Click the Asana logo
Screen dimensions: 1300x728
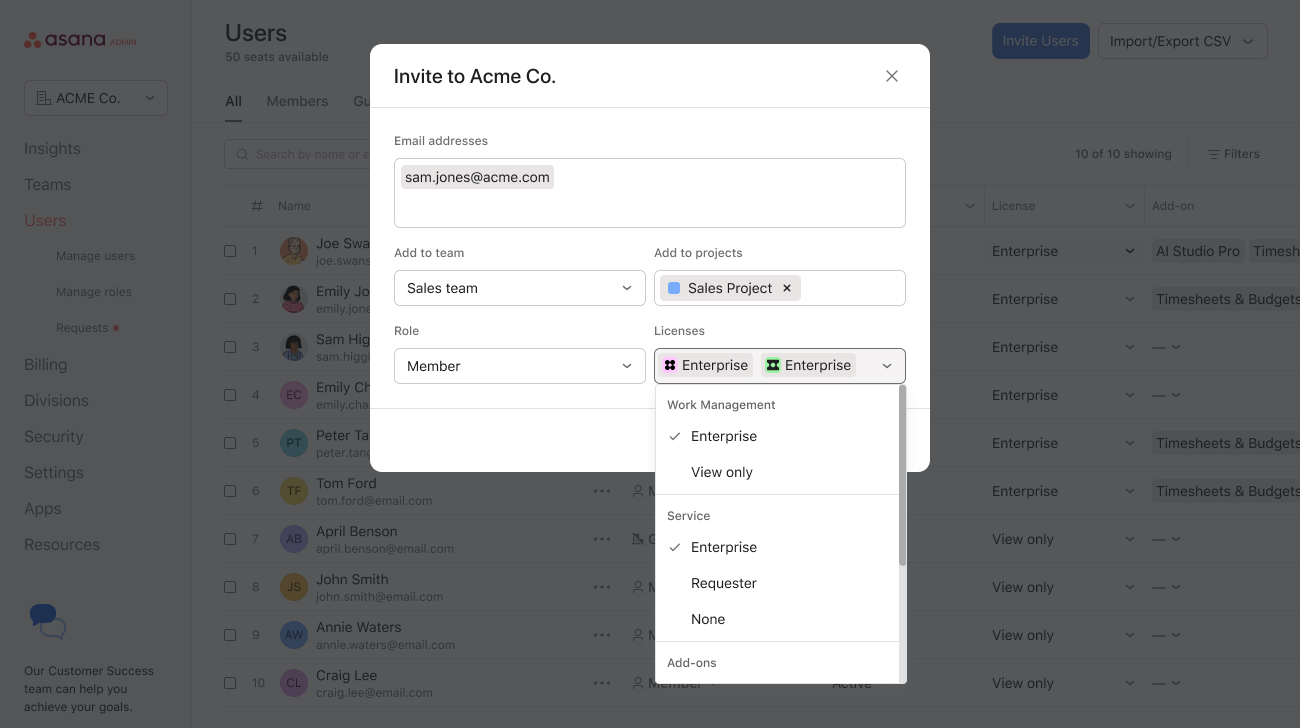point(80,40)
